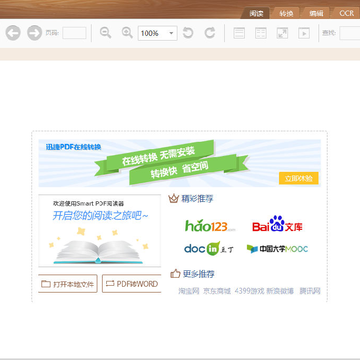Open the 100% zoom level dropdown

point(158,33)
